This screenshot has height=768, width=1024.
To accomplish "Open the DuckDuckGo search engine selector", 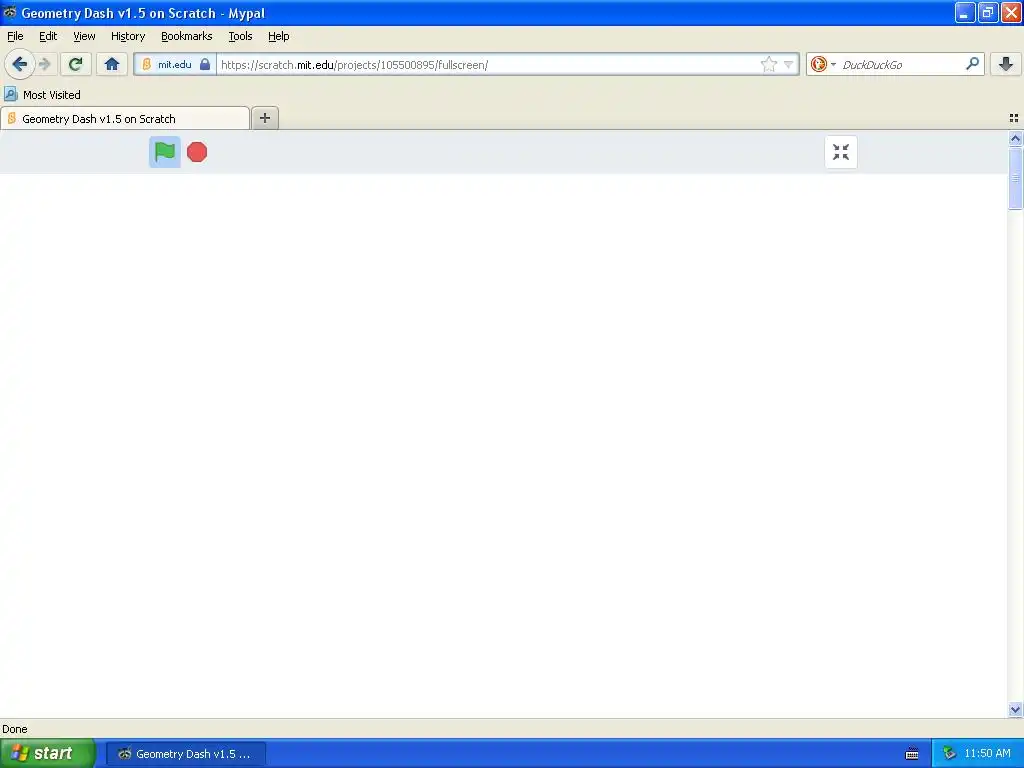I will 823,64.
